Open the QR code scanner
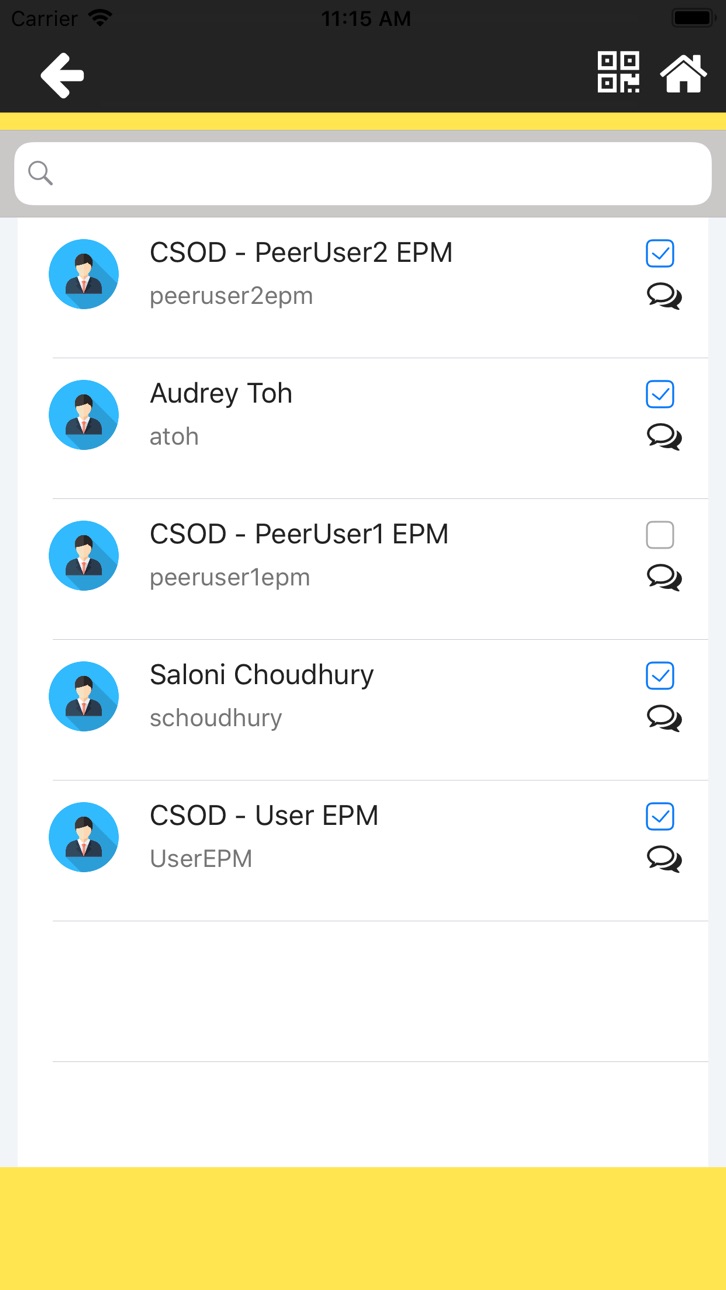Screen dimensions: 726x1290 click(618, 72)
